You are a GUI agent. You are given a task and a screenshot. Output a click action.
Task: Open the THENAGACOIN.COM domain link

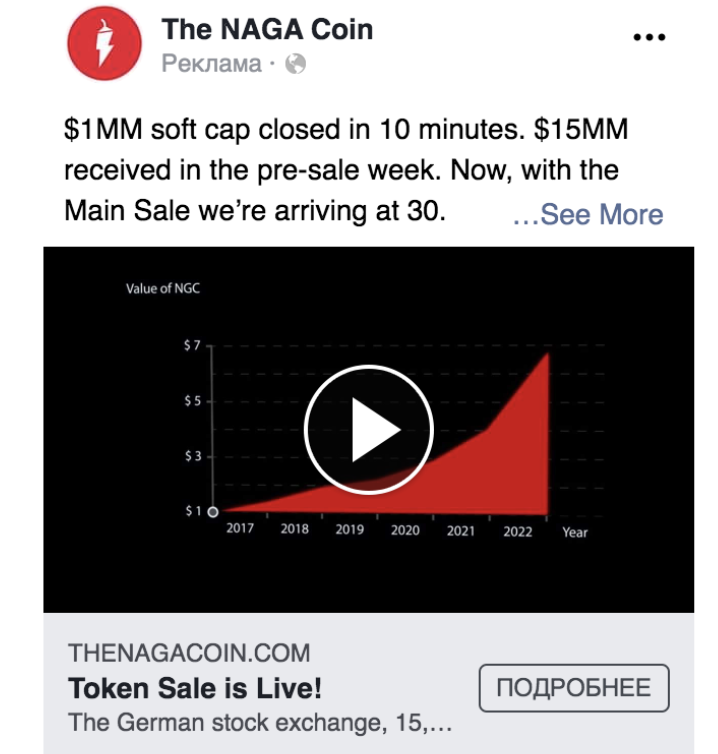189,653
